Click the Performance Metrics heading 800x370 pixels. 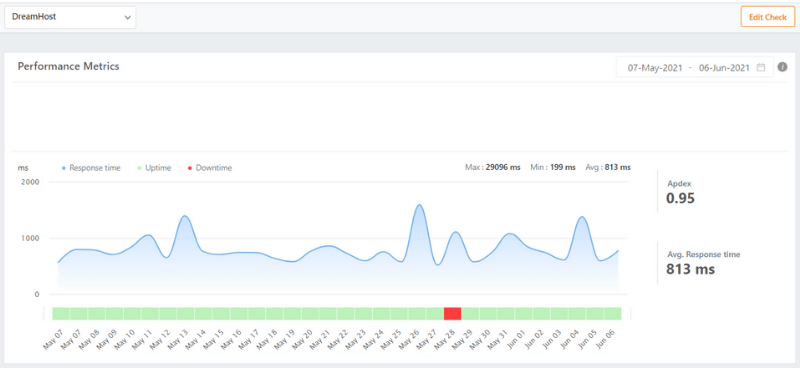pos(68,66)
